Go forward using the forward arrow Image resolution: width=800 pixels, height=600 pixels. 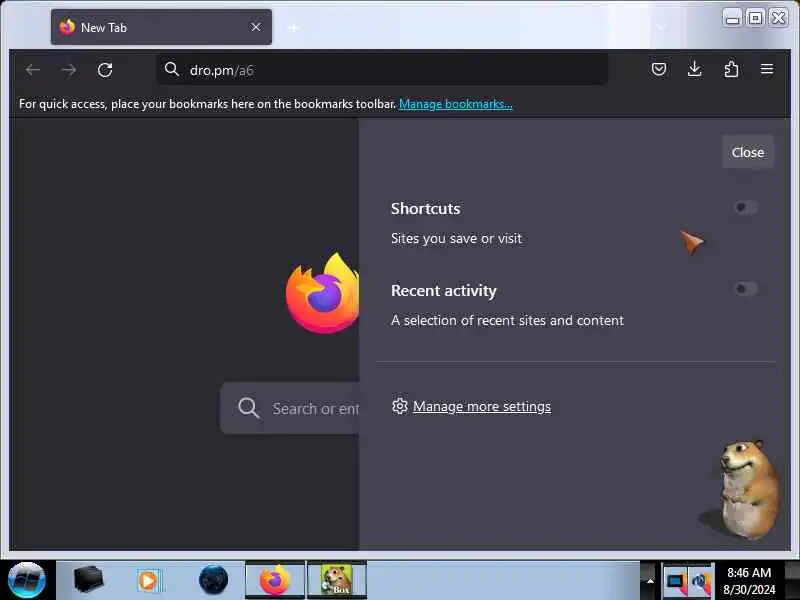(68, 70)
